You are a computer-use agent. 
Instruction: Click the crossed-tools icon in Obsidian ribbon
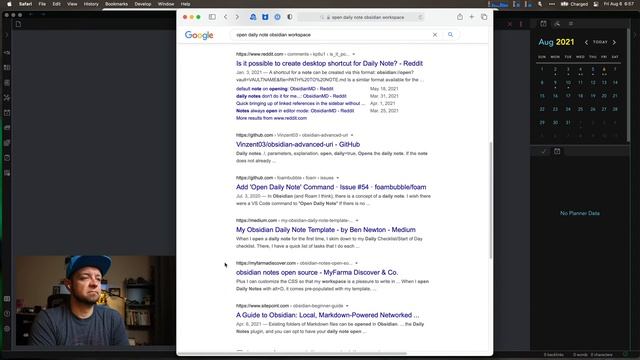[x=7, y=98]
